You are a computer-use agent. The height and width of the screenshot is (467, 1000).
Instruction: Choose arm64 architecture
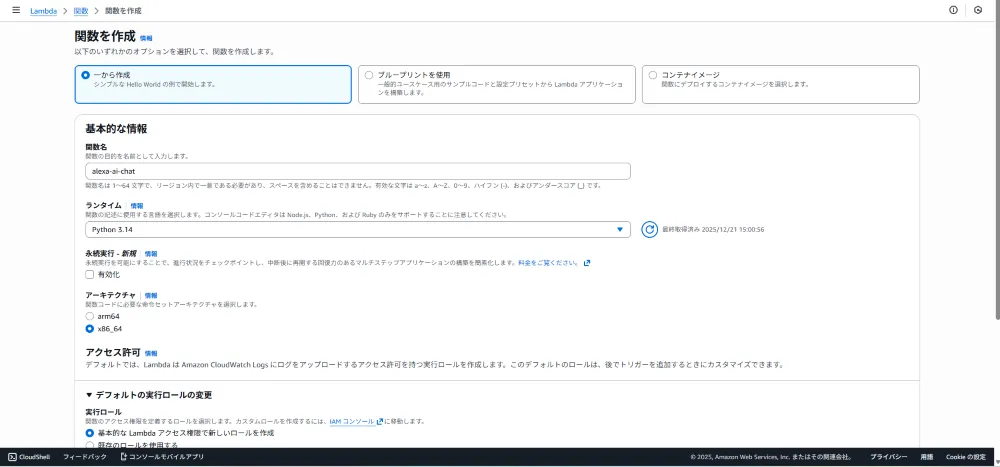[89, 316]
